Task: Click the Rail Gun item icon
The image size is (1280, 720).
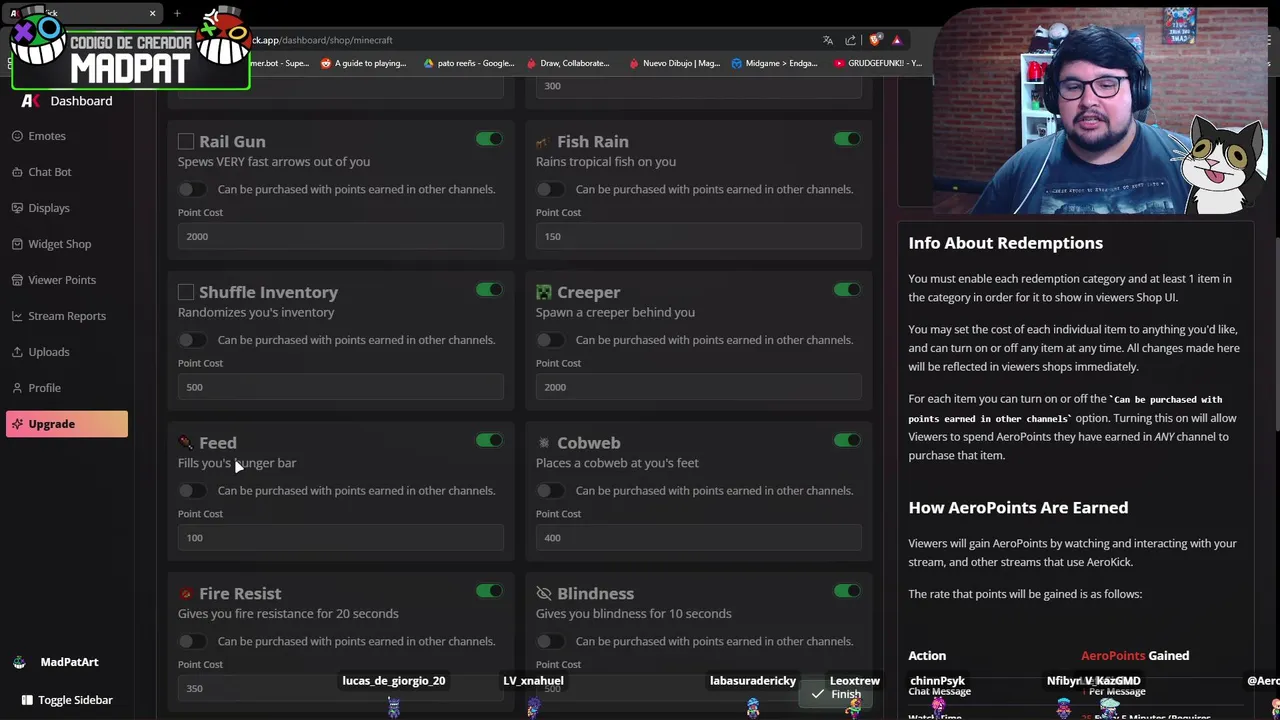Action: coord(186,141)
